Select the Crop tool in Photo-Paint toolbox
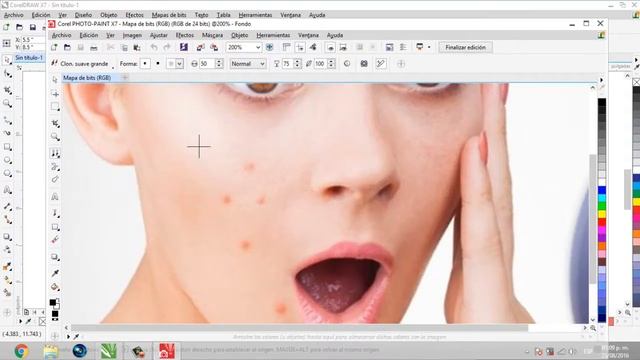The image size is (640, 360). pyautogui.click(x=55, y=123)
